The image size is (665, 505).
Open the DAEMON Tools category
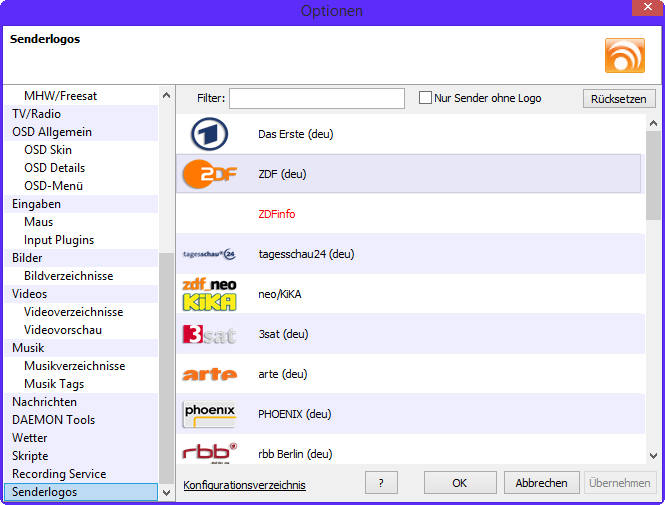pos(53,420)
